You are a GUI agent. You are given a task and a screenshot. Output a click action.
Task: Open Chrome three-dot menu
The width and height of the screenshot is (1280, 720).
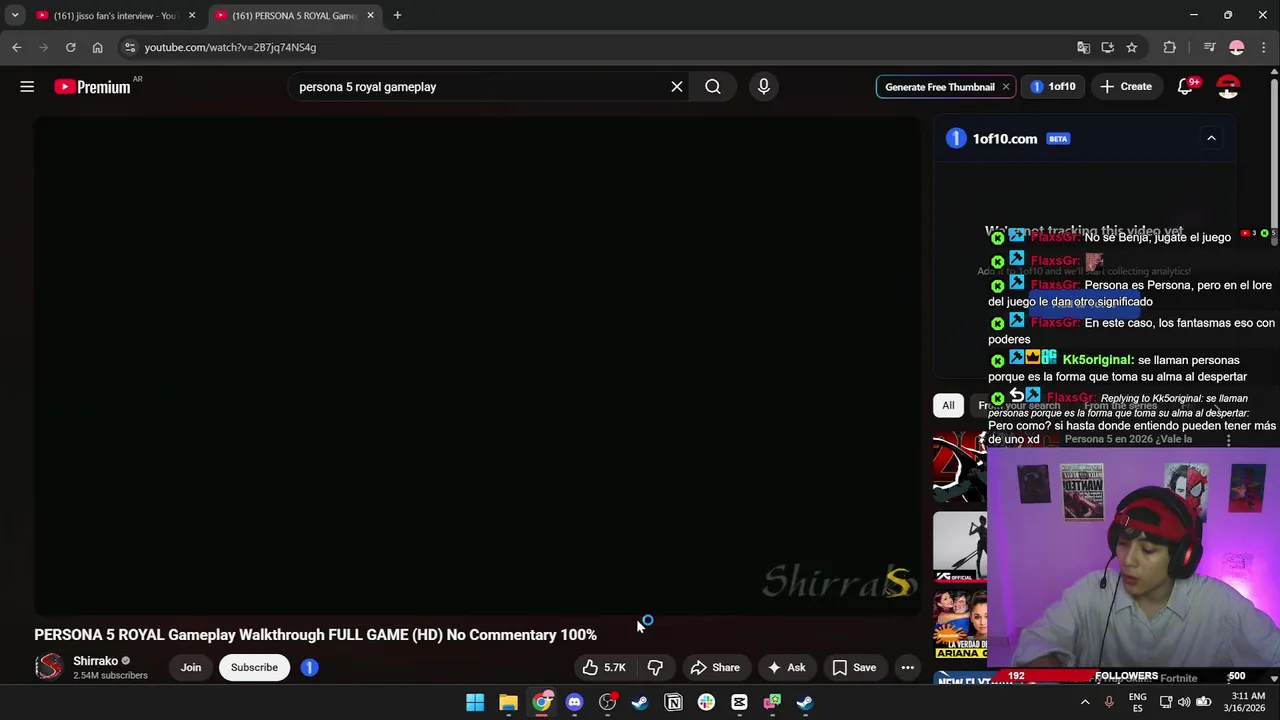point(1263,47)
